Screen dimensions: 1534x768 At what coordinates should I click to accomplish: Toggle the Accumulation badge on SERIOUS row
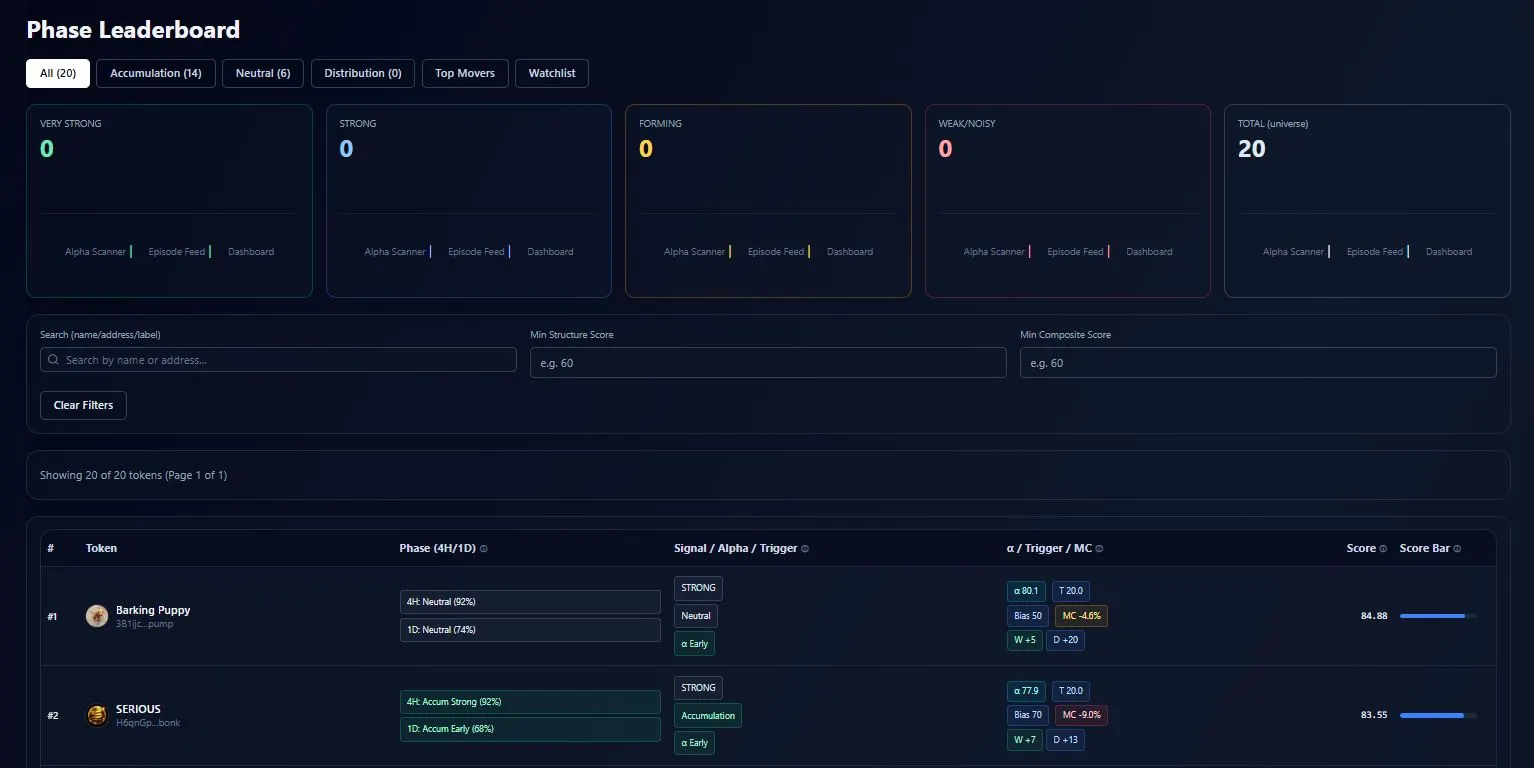(x=707, y=716)
